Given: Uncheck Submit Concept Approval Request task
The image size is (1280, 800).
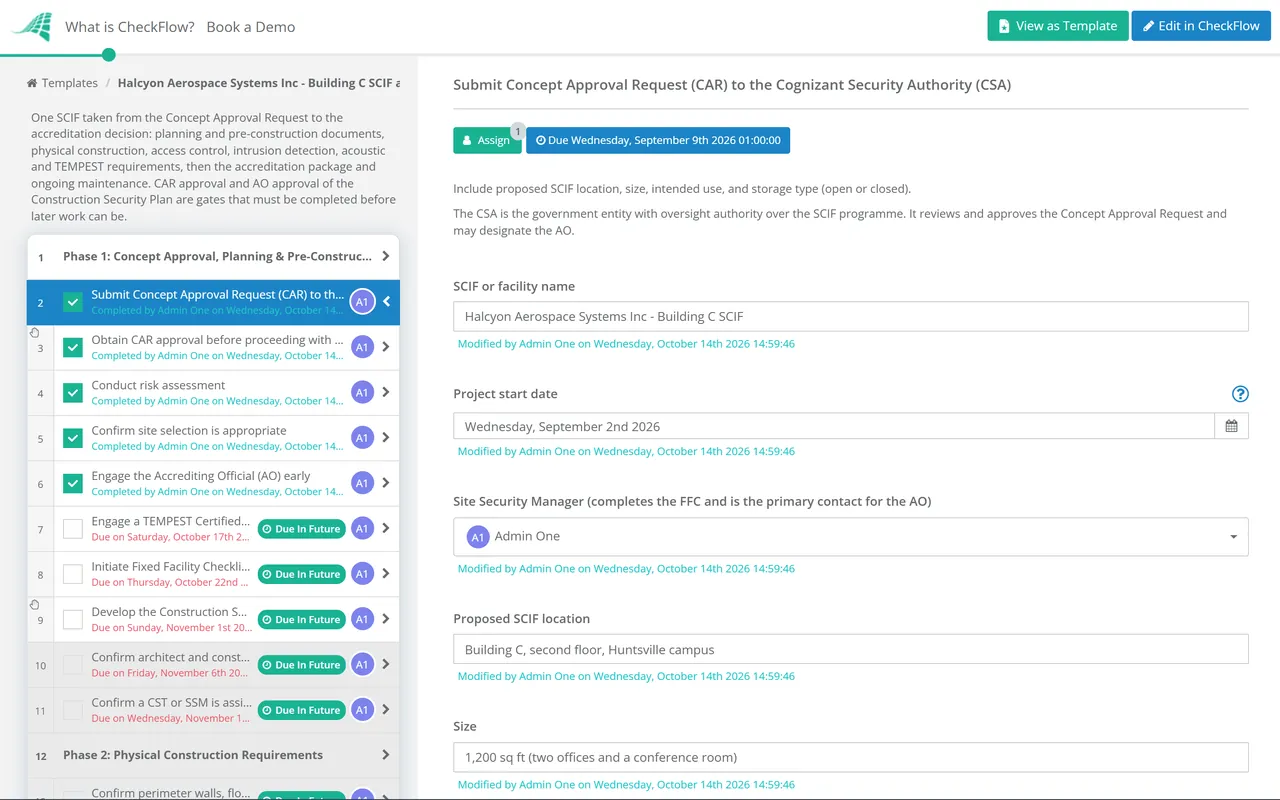Looking at the screenshot, I should point(73,302).
